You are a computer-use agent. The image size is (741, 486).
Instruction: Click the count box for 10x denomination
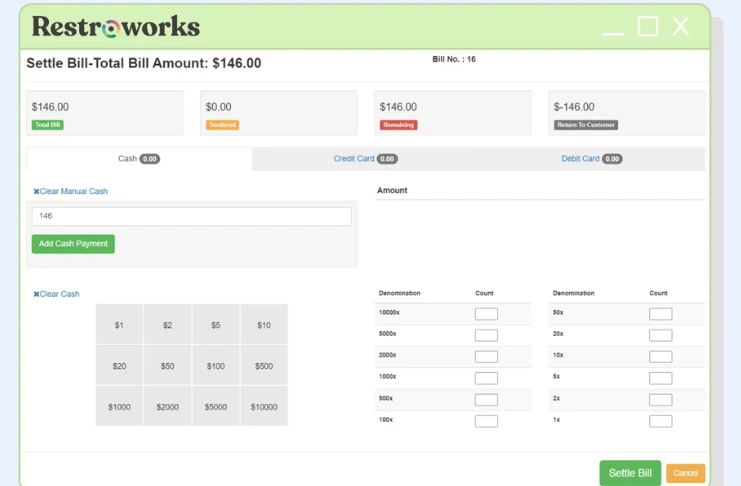[x=661, y=356]
